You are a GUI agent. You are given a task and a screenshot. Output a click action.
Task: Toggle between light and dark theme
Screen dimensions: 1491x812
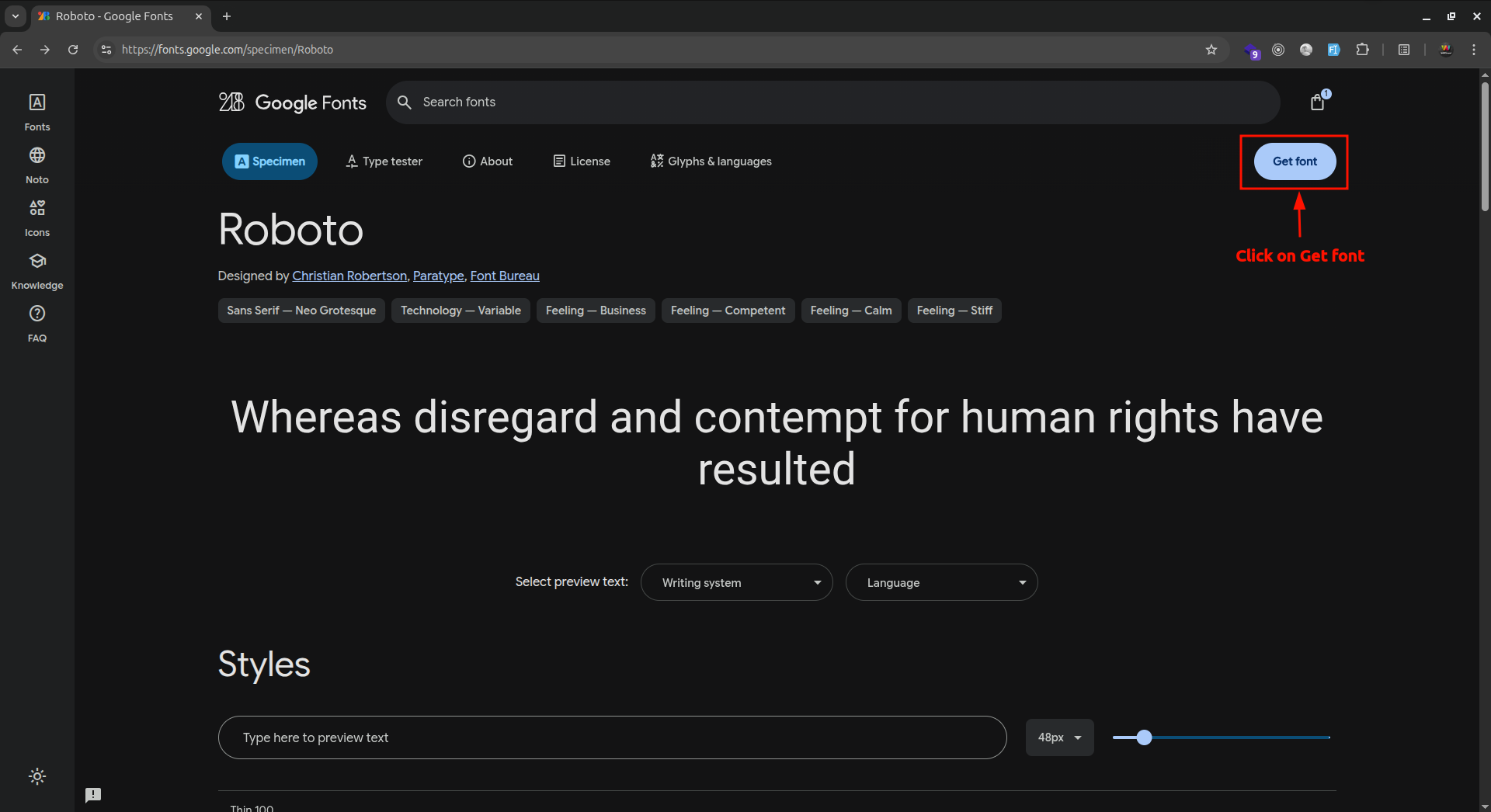pos(36,776)
